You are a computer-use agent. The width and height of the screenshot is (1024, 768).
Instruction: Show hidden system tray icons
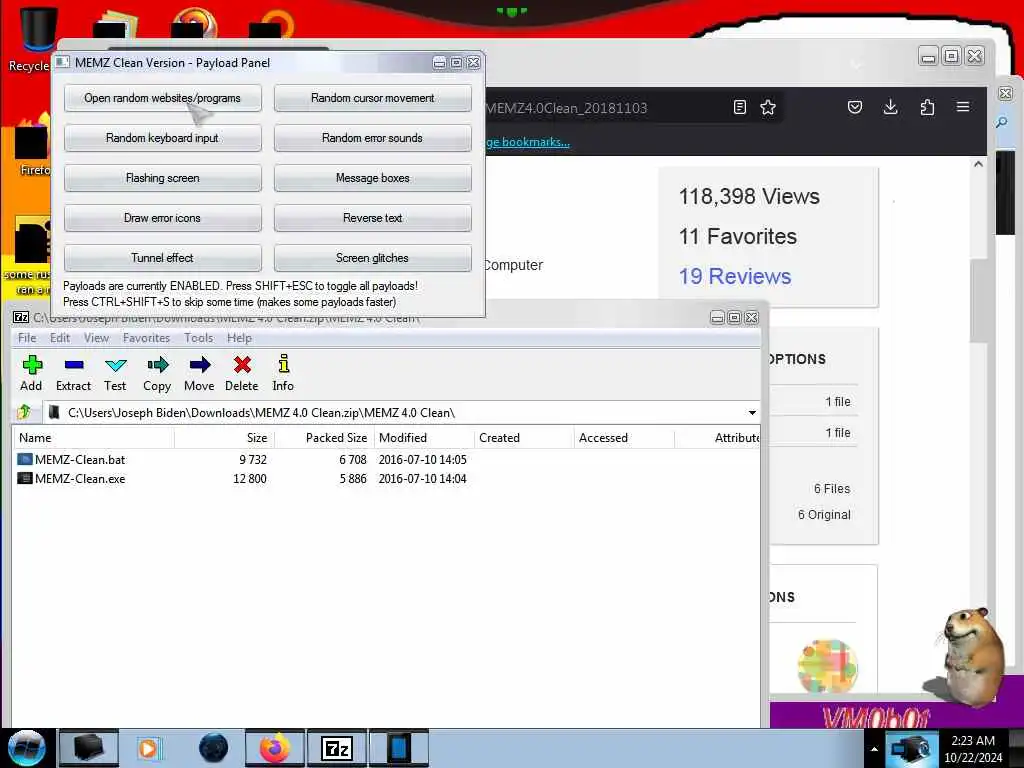click(874, 749)
